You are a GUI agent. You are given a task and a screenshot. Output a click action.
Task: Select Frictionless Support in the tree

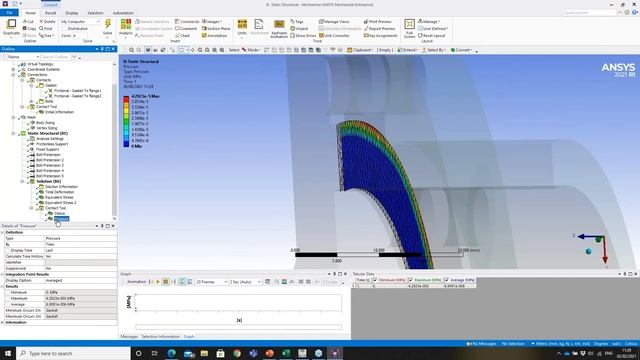coord(52,144)
